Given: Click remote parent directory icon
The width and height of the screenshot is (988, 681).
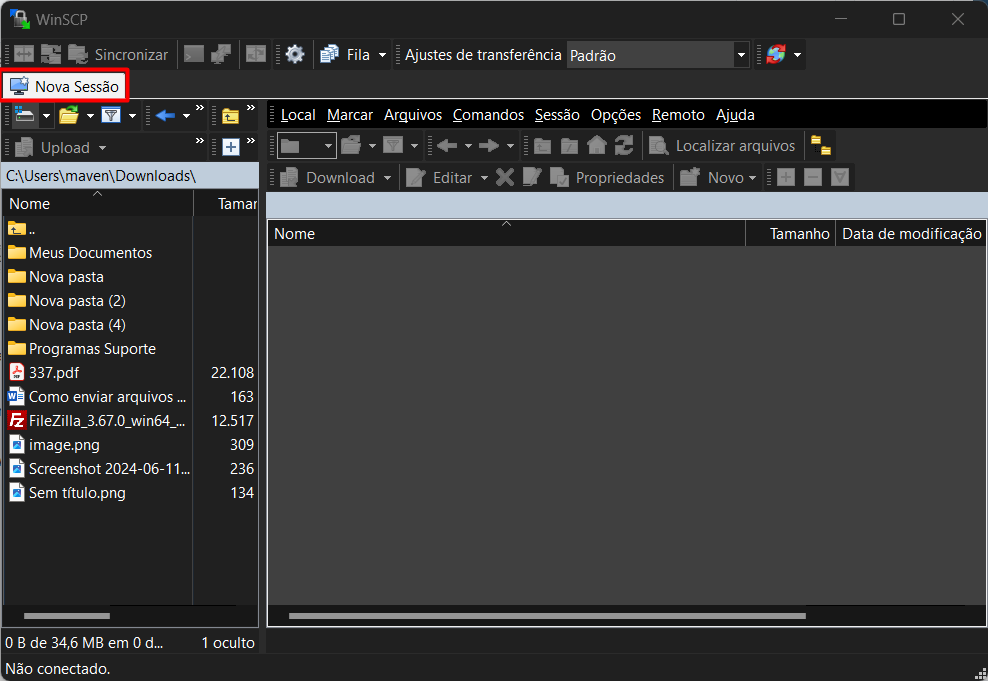Looking at the screenshot, I should (x=542, y=146).
